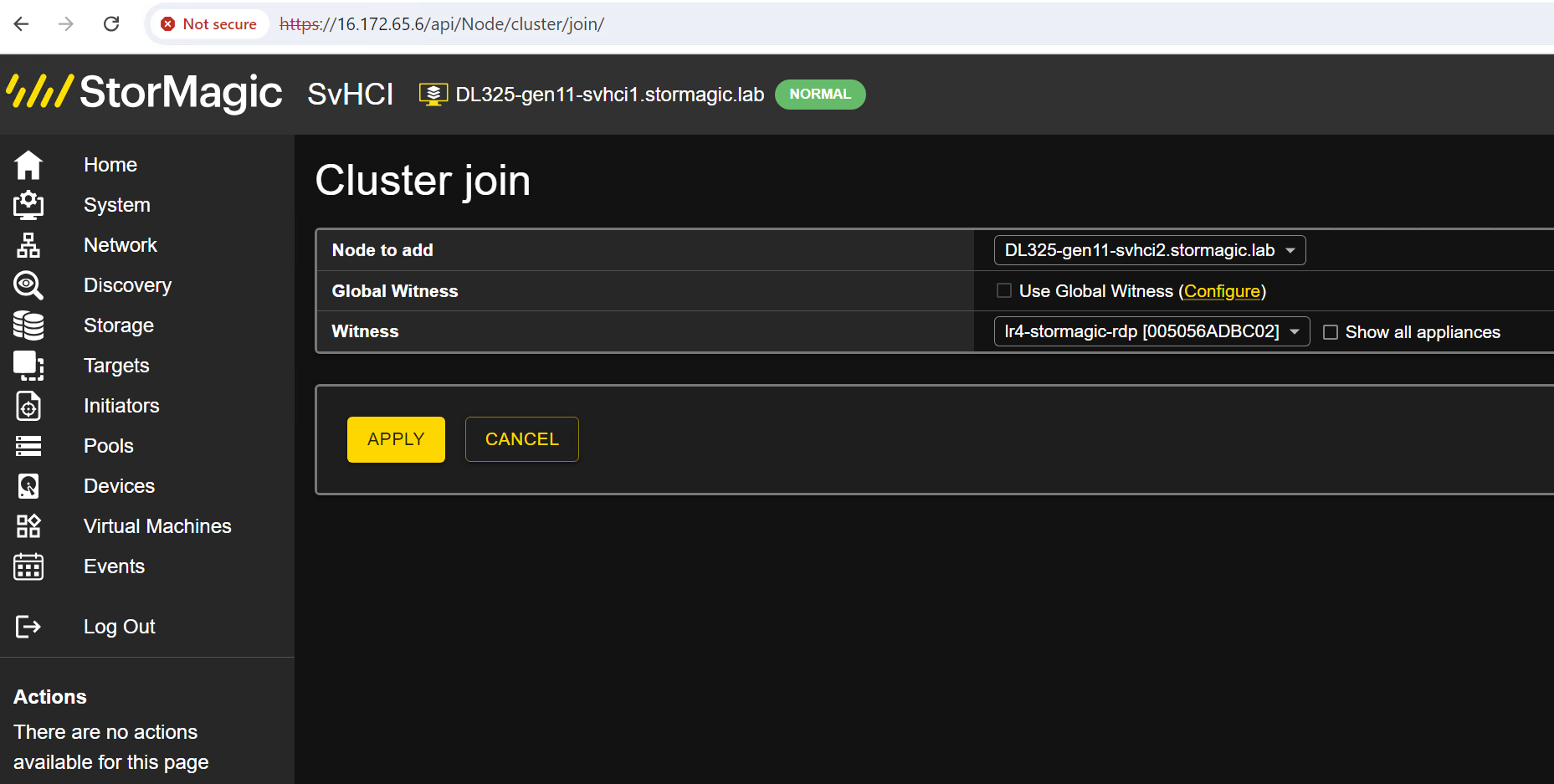This screenshot has height=784, width=1554.
Task: Click the APPLY button
Action: (x=396, y=439)
